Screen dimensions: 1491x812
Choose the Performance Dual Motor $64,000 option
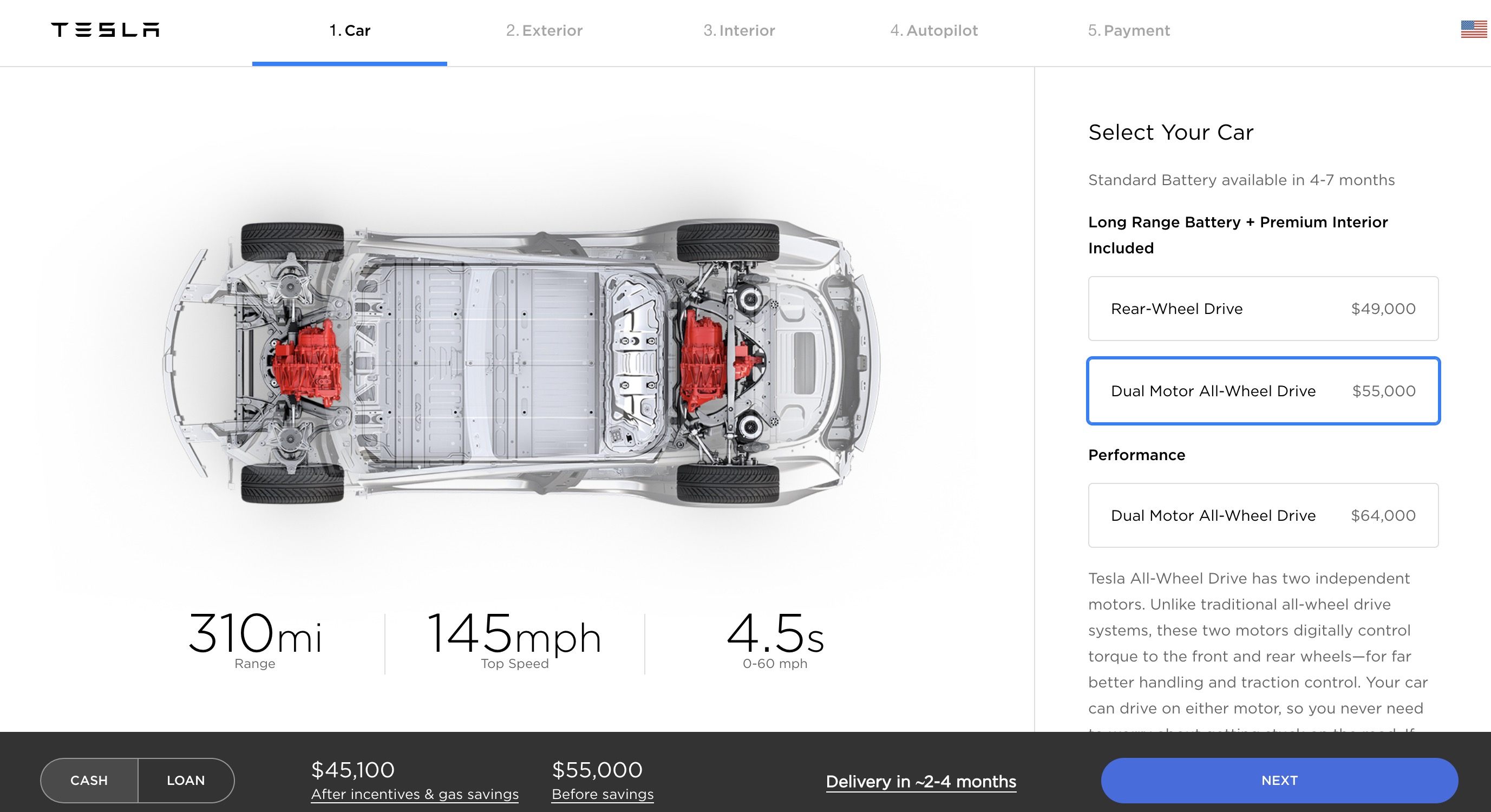1263,515
